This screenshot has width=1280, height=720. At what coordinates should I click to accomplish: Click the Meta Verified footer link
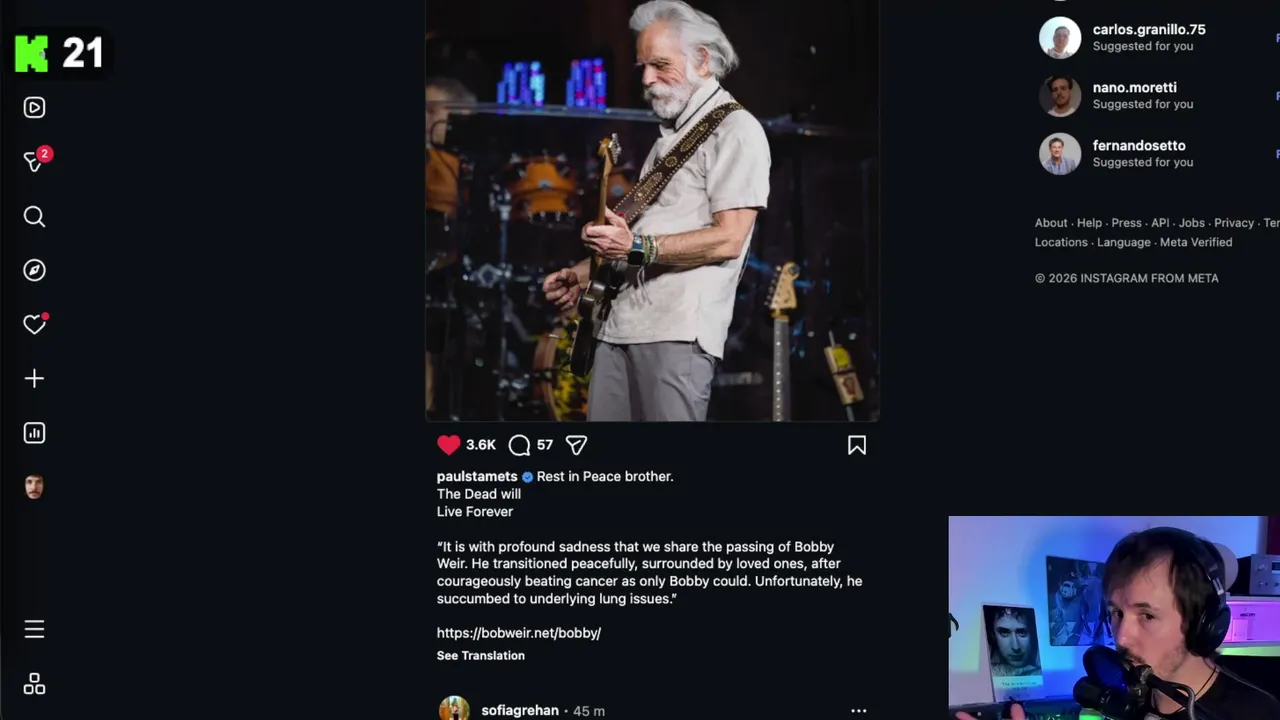1196,242
